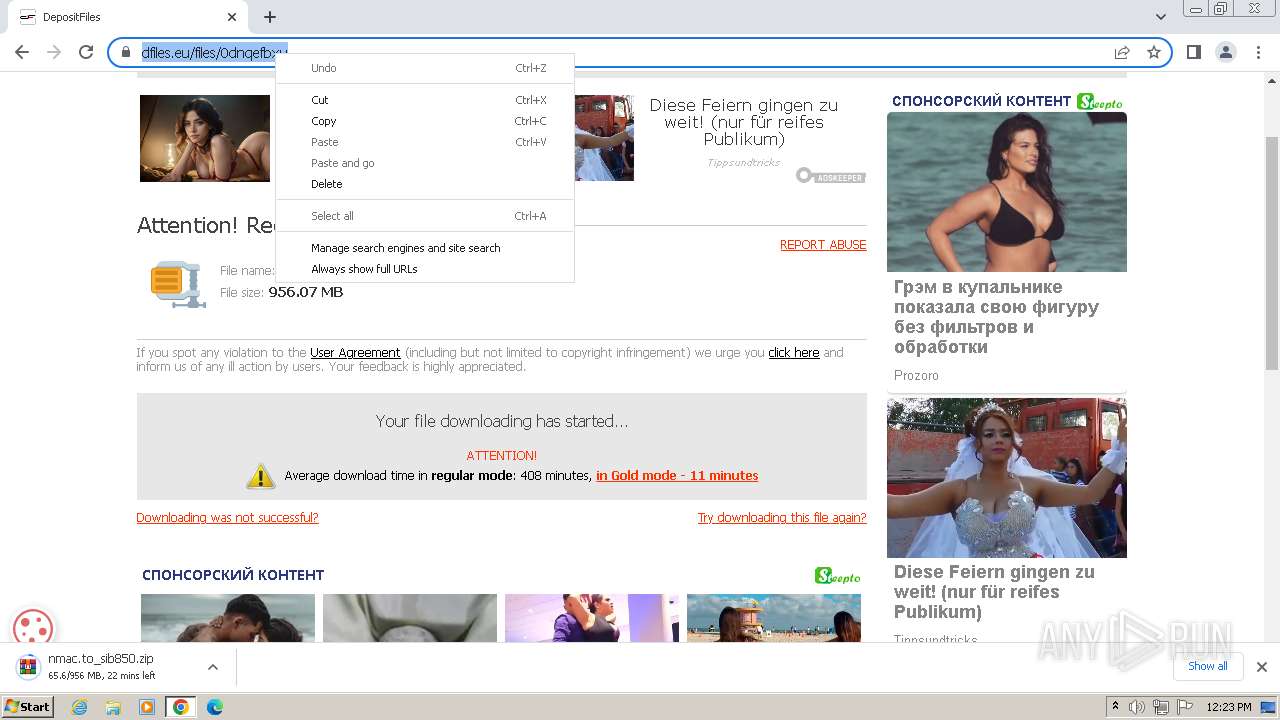Open a new browser tab
This screenshot has height=720, width=1280.
click(x=270, y=17)
